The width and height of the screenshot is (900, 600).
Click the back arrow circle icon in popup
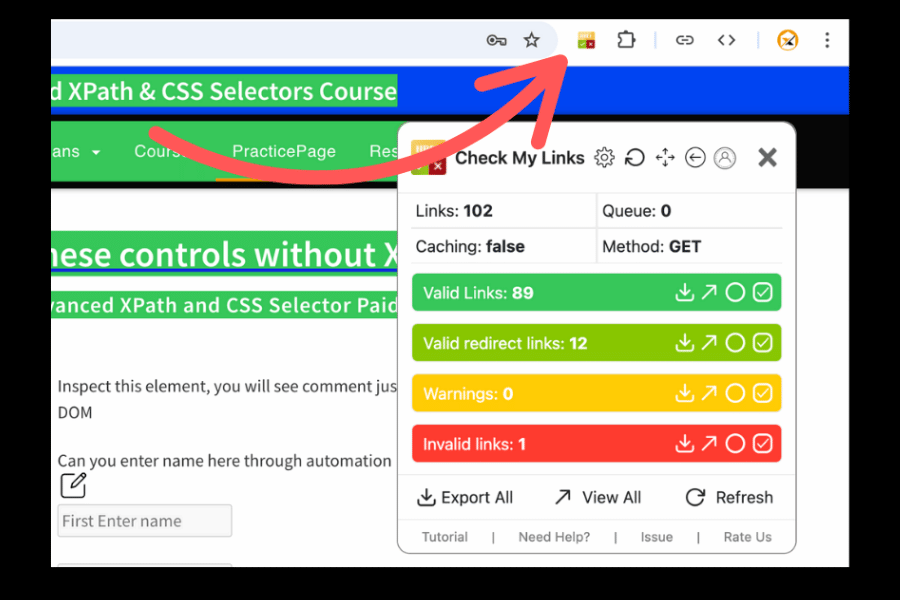pos(695,158)
